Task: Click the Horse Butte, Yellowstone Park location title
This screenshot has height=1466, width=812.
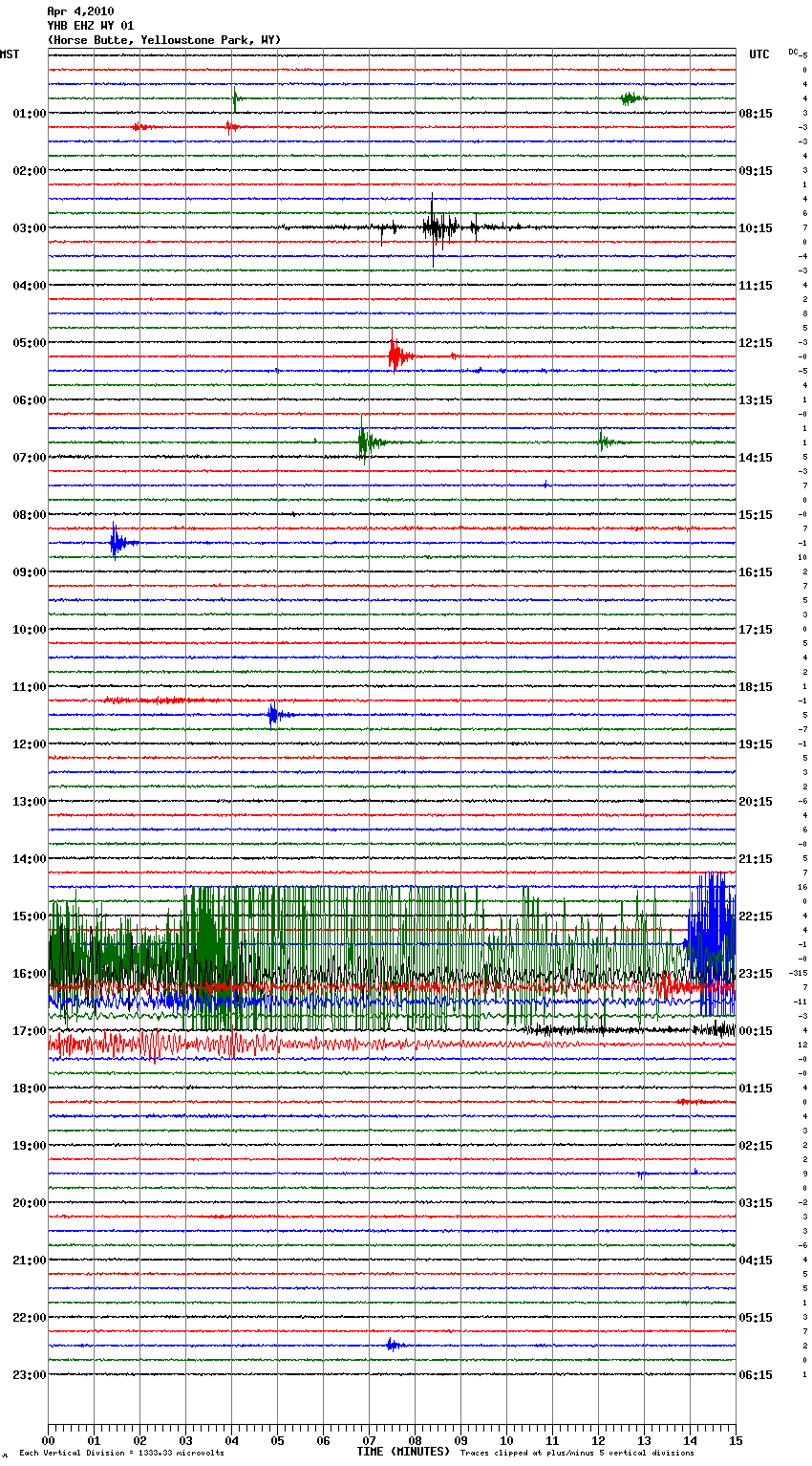Action: click(164, 40)
